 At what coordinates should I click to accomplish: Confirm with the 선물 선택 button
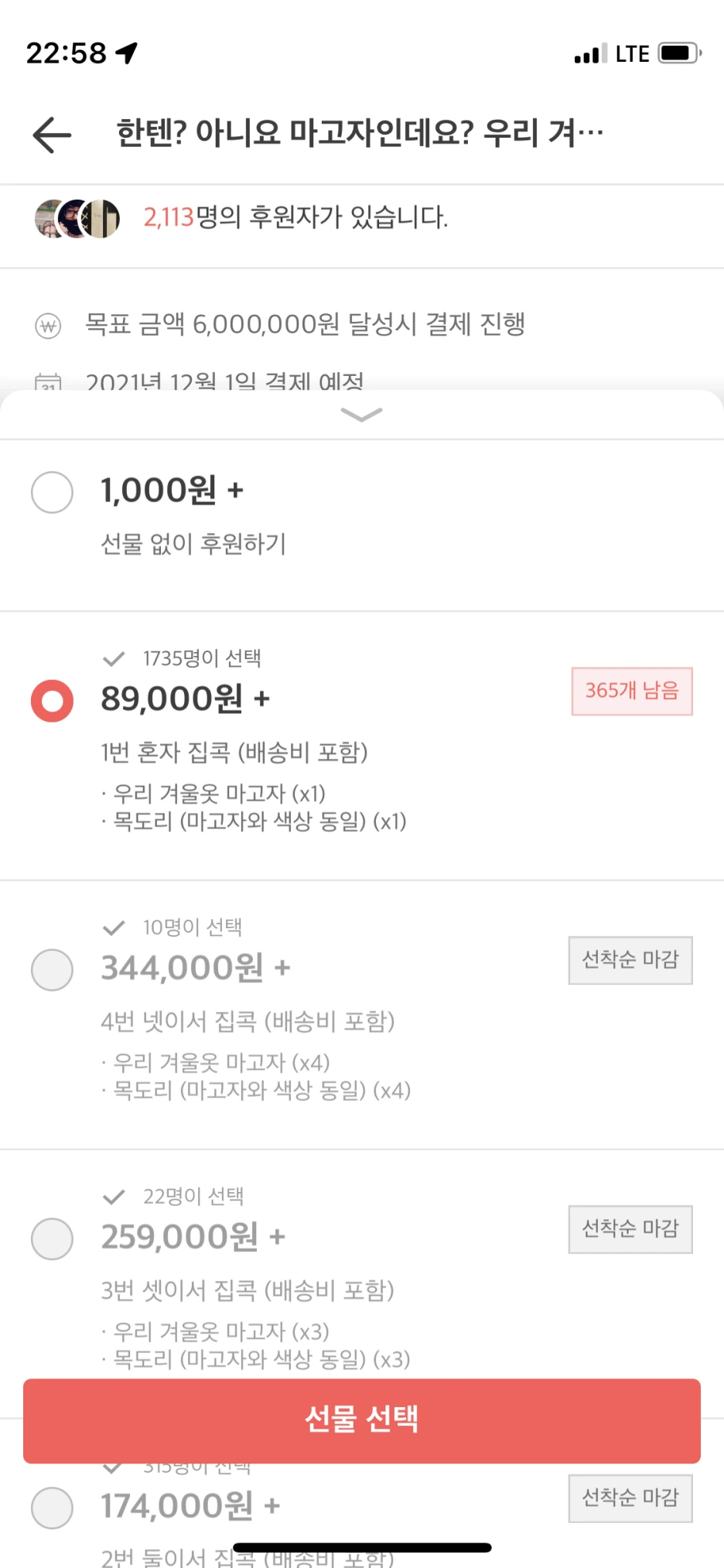362,1420
